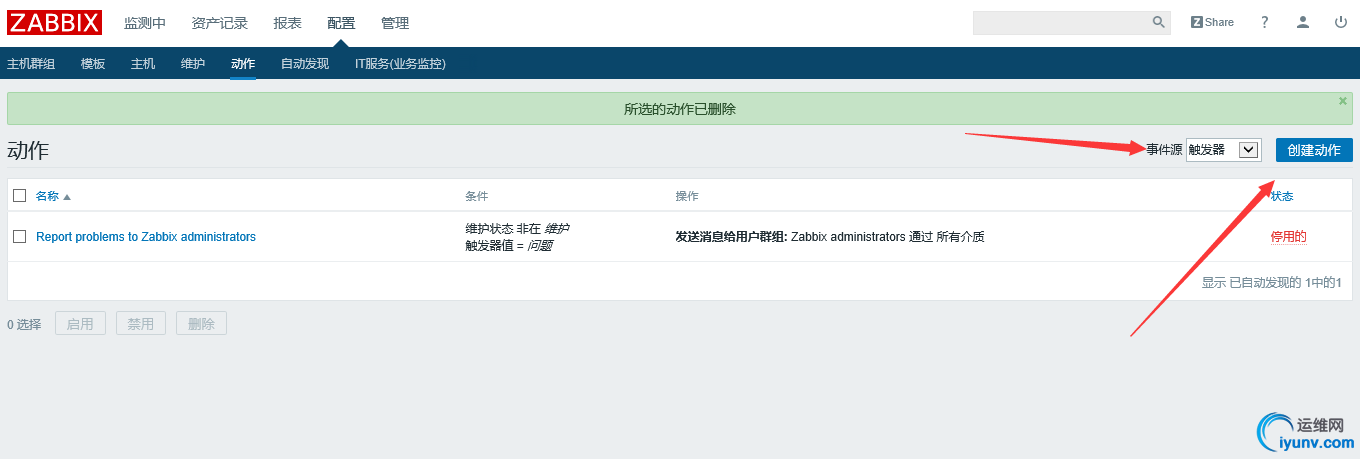
Task: Click the ZABBIX logo
Action: pos(55,22)
